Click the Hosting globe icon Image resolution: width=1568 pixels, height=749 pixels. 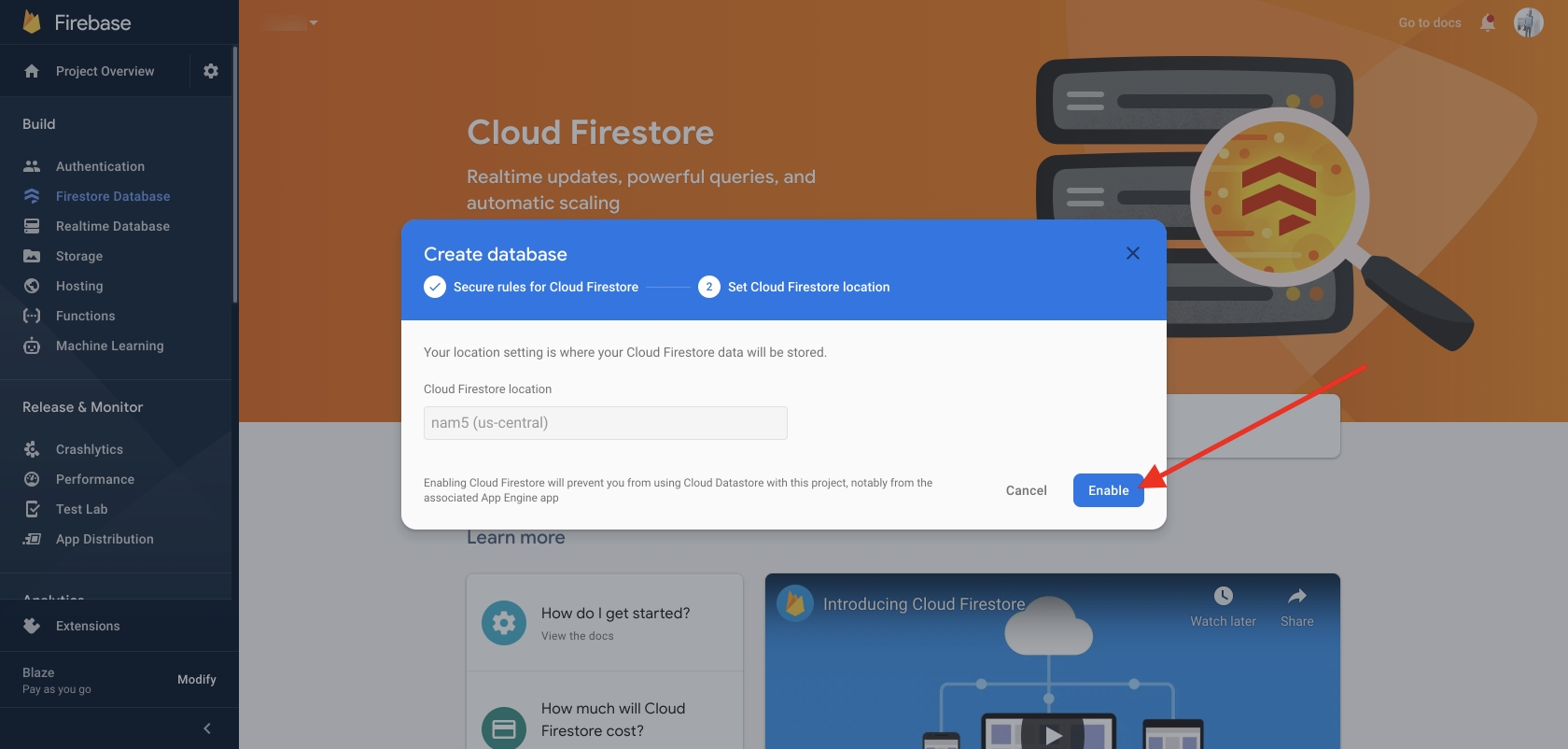click(32, 286)
